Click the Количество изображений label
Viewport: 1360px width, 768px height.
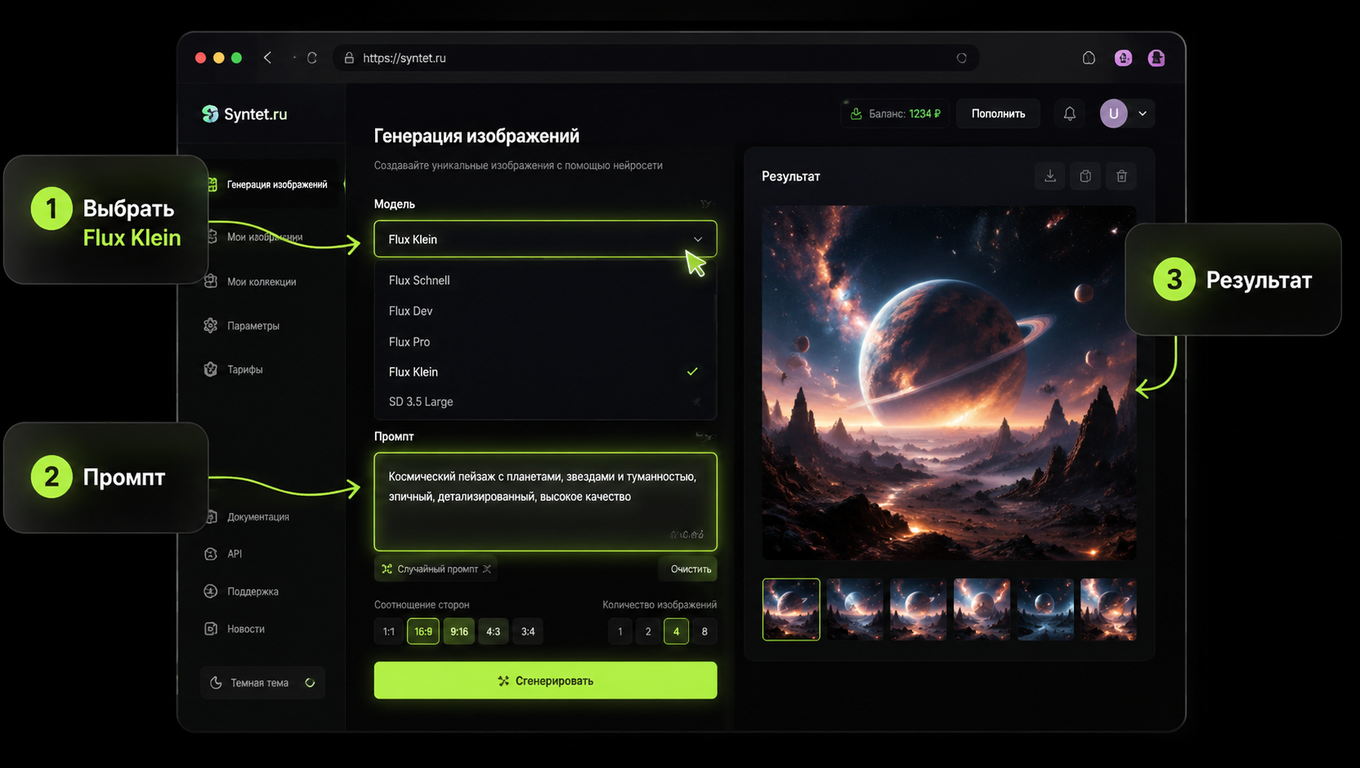pyautogui.click(x=660, y=605)
